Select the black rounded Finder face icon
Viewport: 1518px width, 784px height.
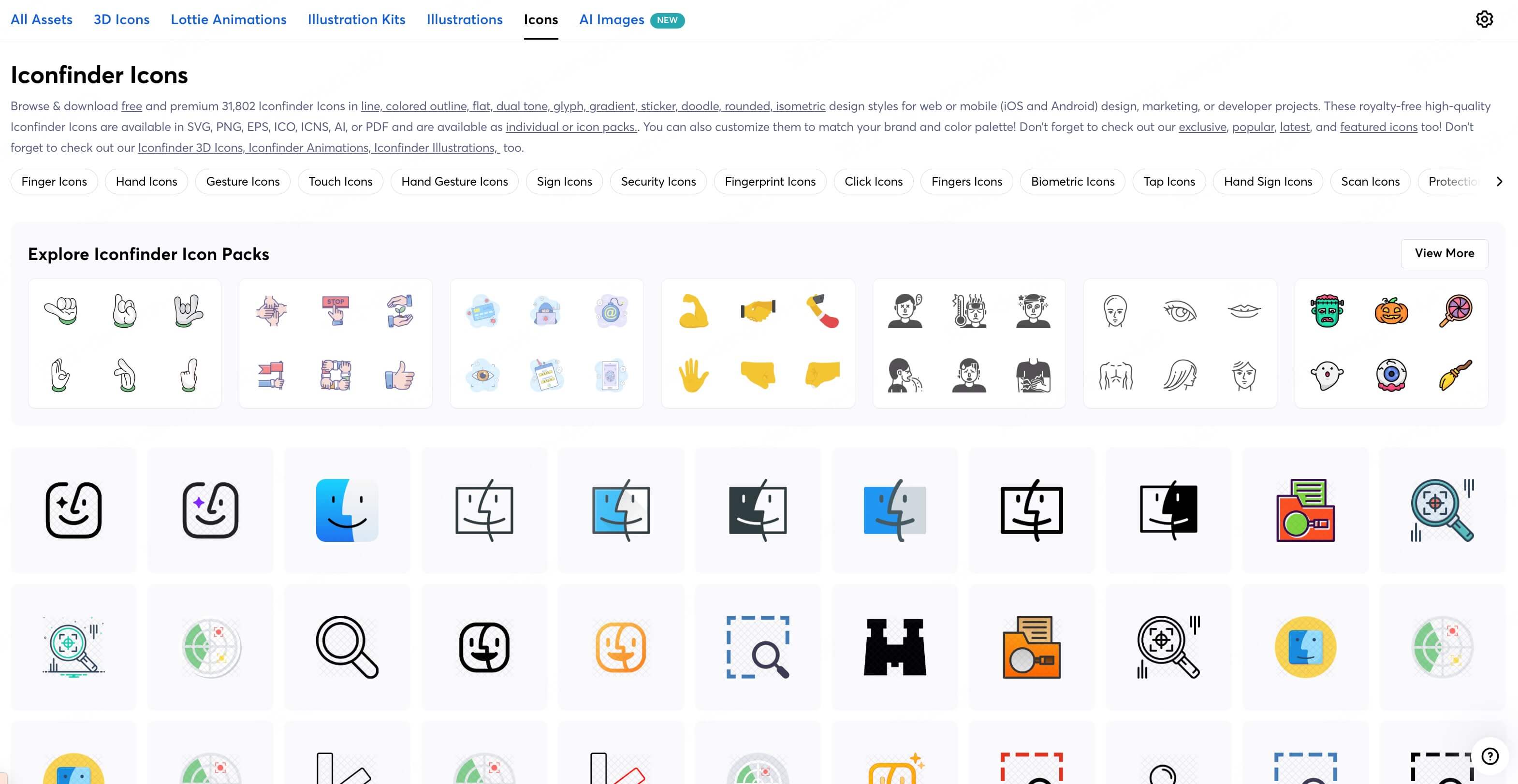tap(484, 647)
